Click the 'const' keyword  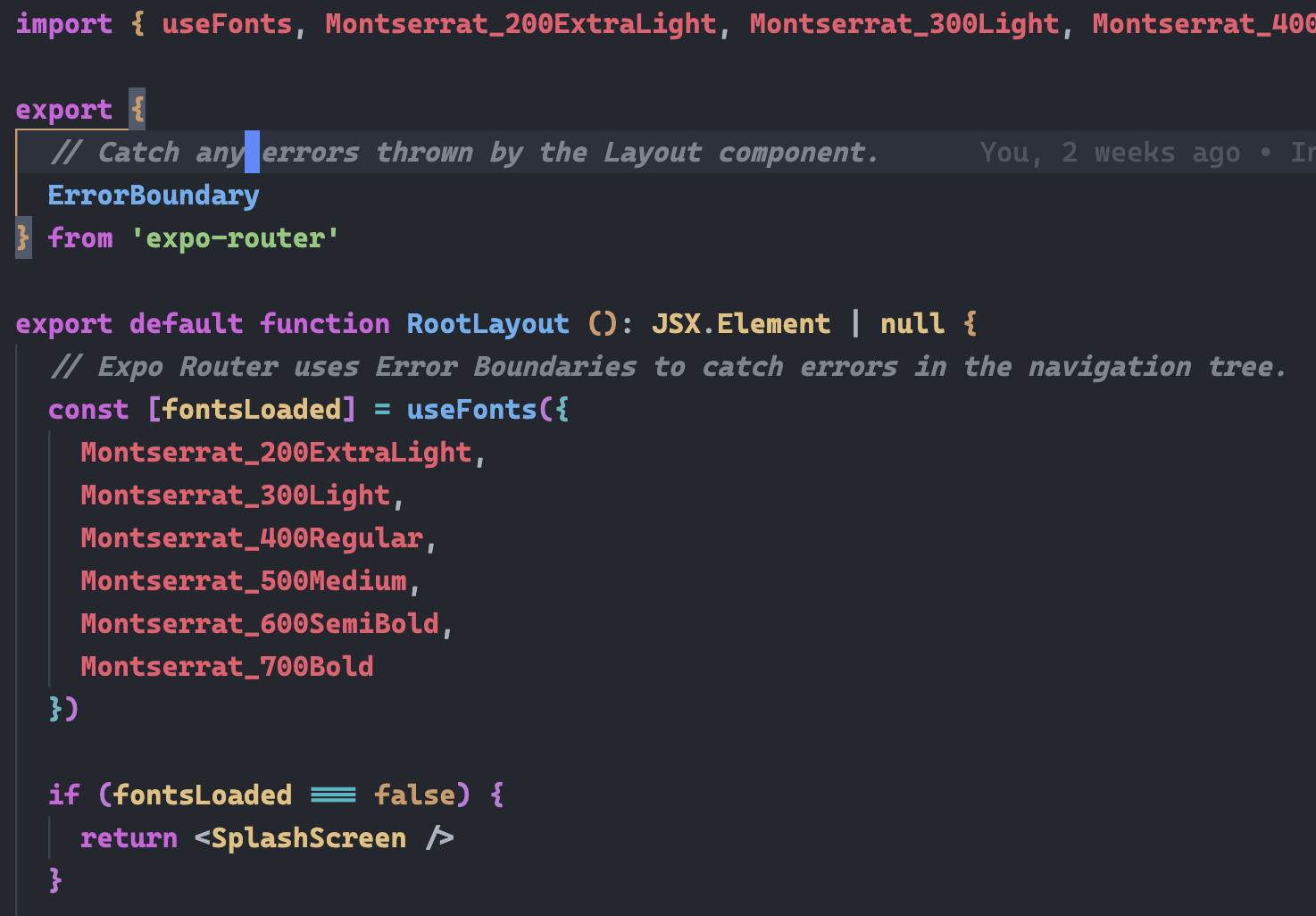(88, 410)
